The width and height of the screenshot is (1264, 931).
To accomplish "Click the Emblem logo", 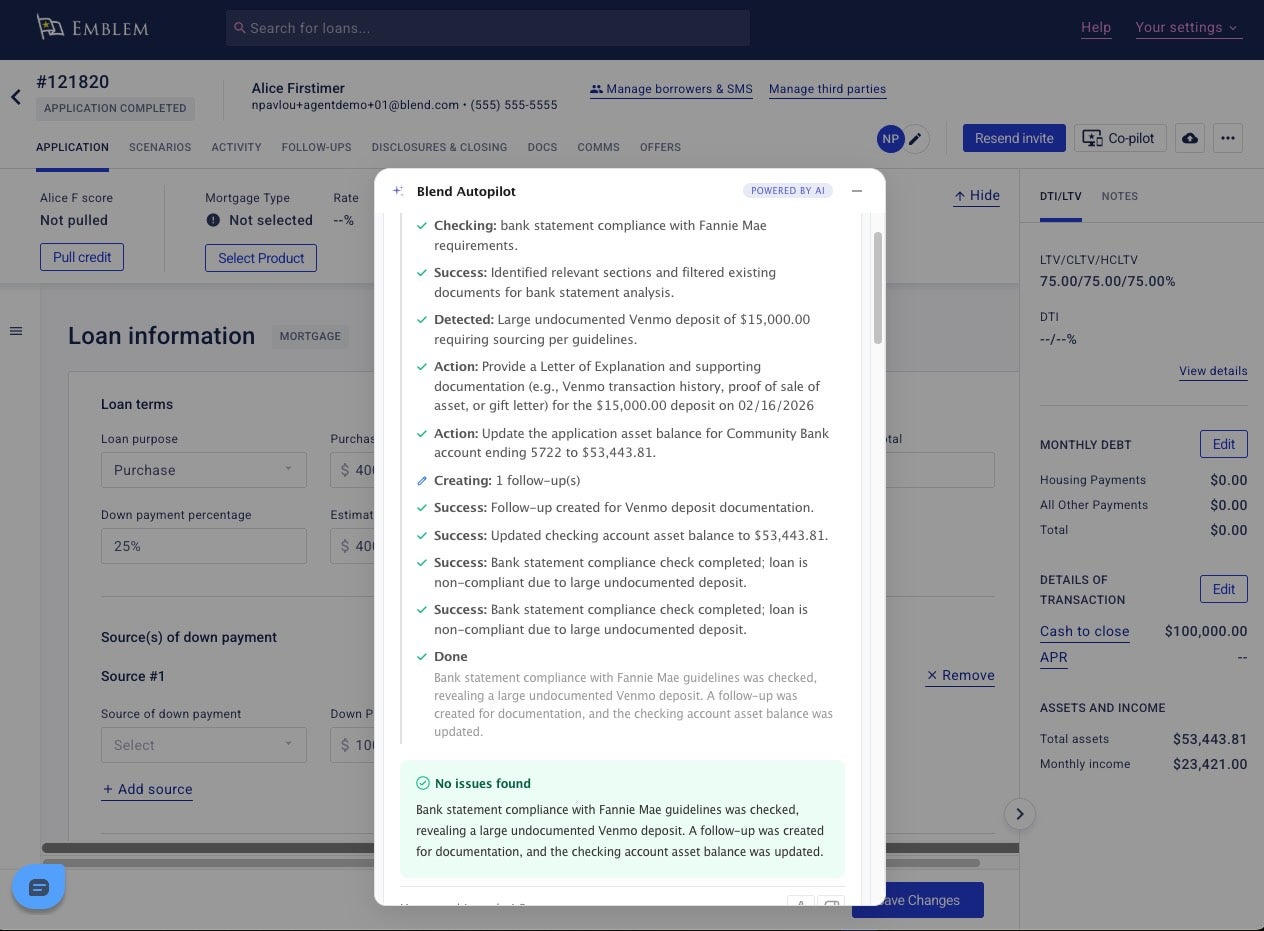I will coord(93,28).
